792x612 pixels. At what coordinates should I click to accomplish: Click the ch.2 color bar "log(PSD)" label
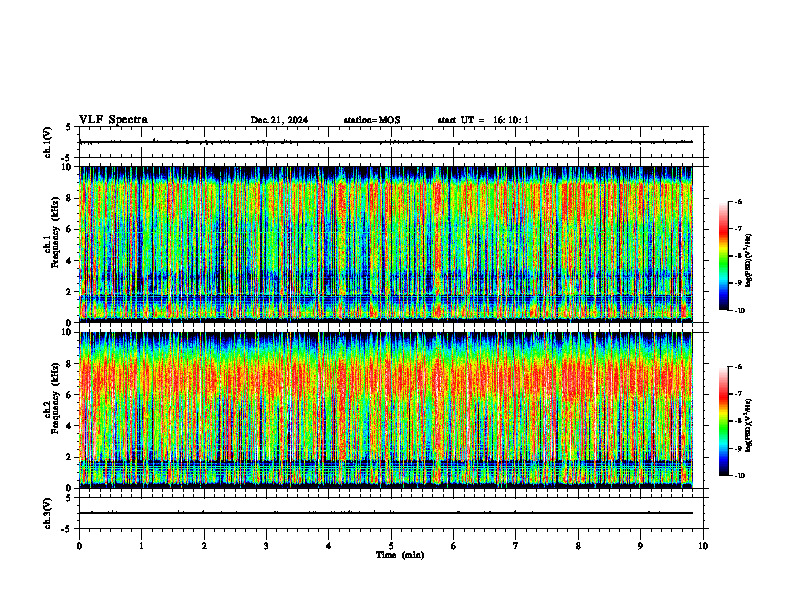coord(749,426)
